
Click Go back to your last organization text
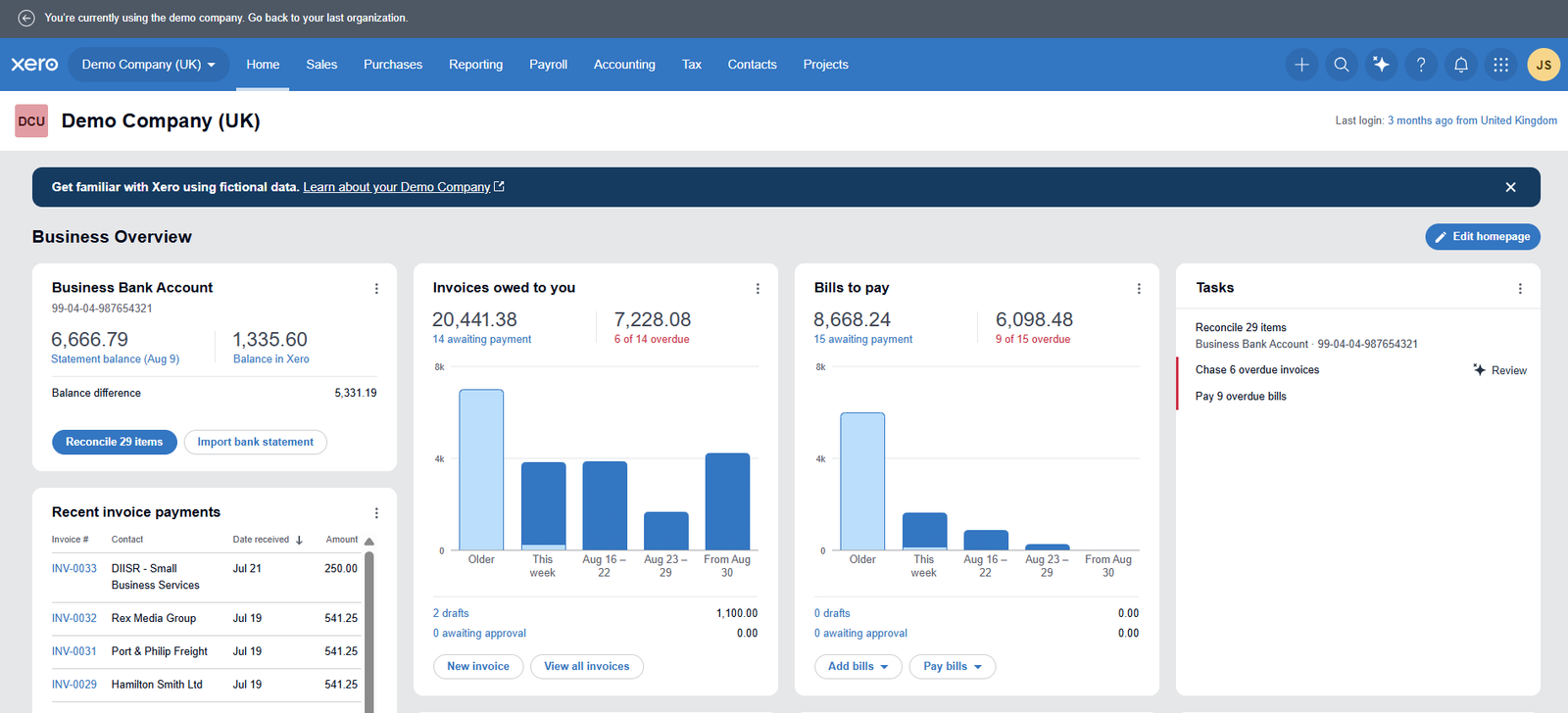[x=327, y=18]
